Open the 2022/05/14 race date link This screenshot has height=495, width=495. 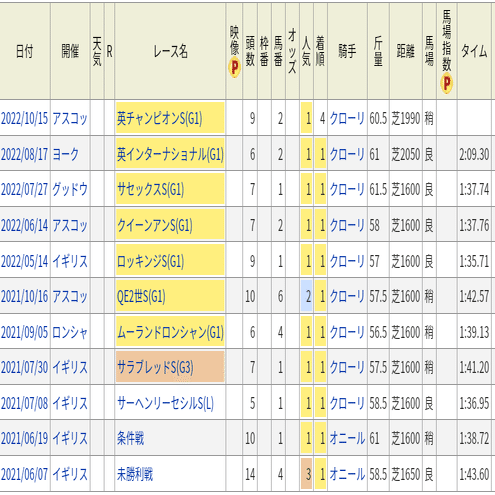[x=25, y=261]
